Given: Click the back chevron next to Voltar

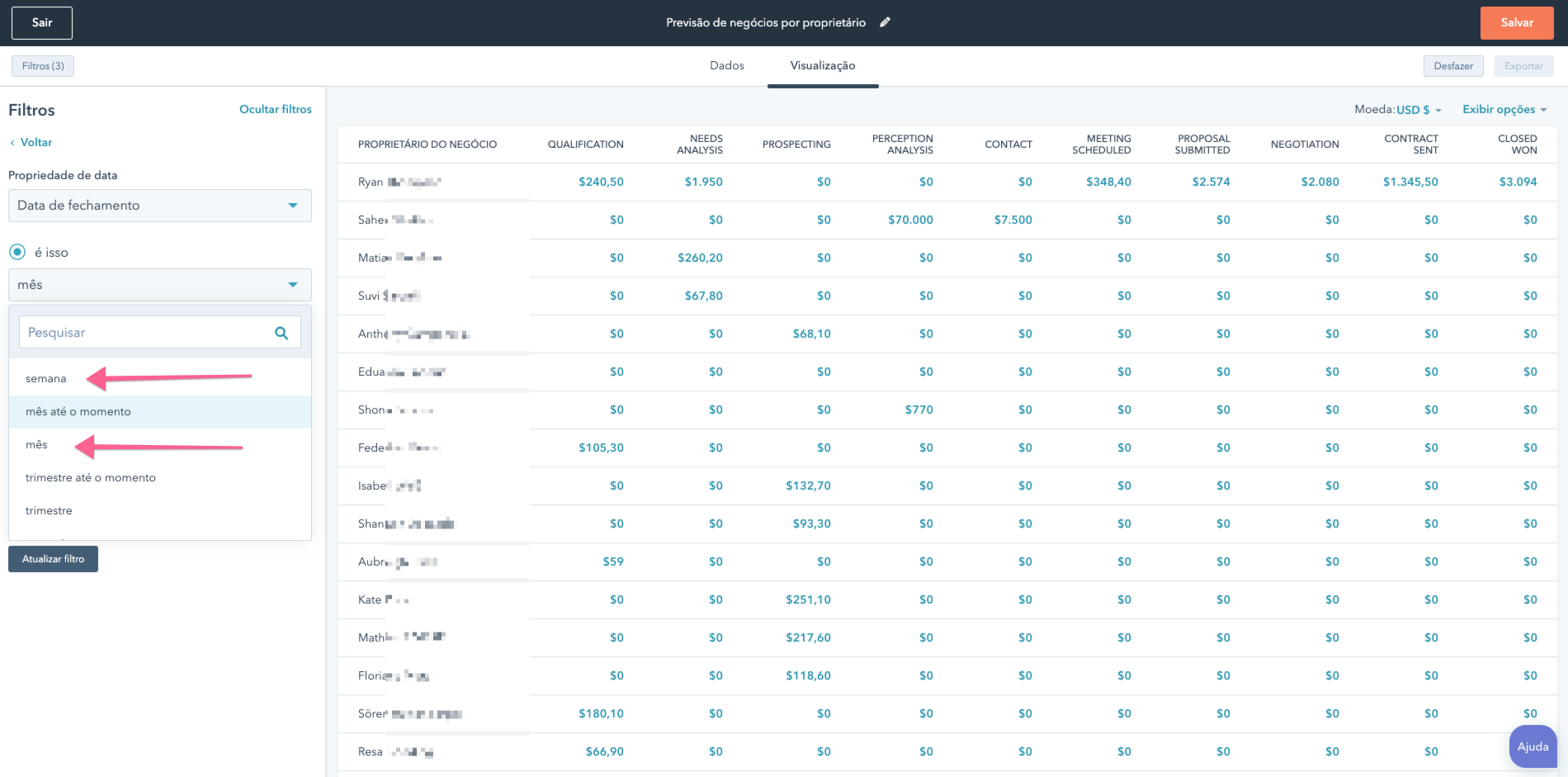Looking at the screenshot, I should tap(12, 142).
